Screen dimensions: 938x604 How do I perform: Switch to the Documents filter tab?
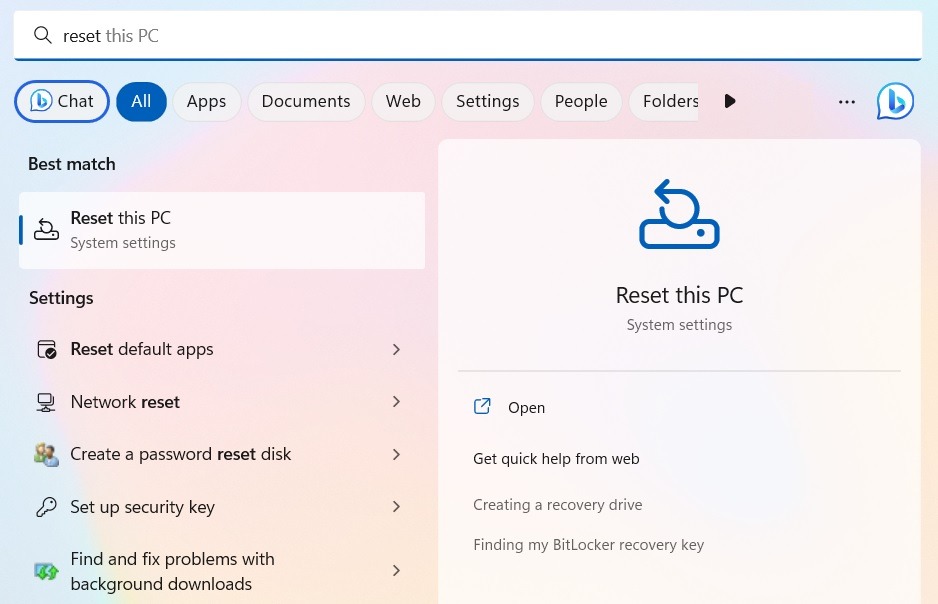(305, 101)
